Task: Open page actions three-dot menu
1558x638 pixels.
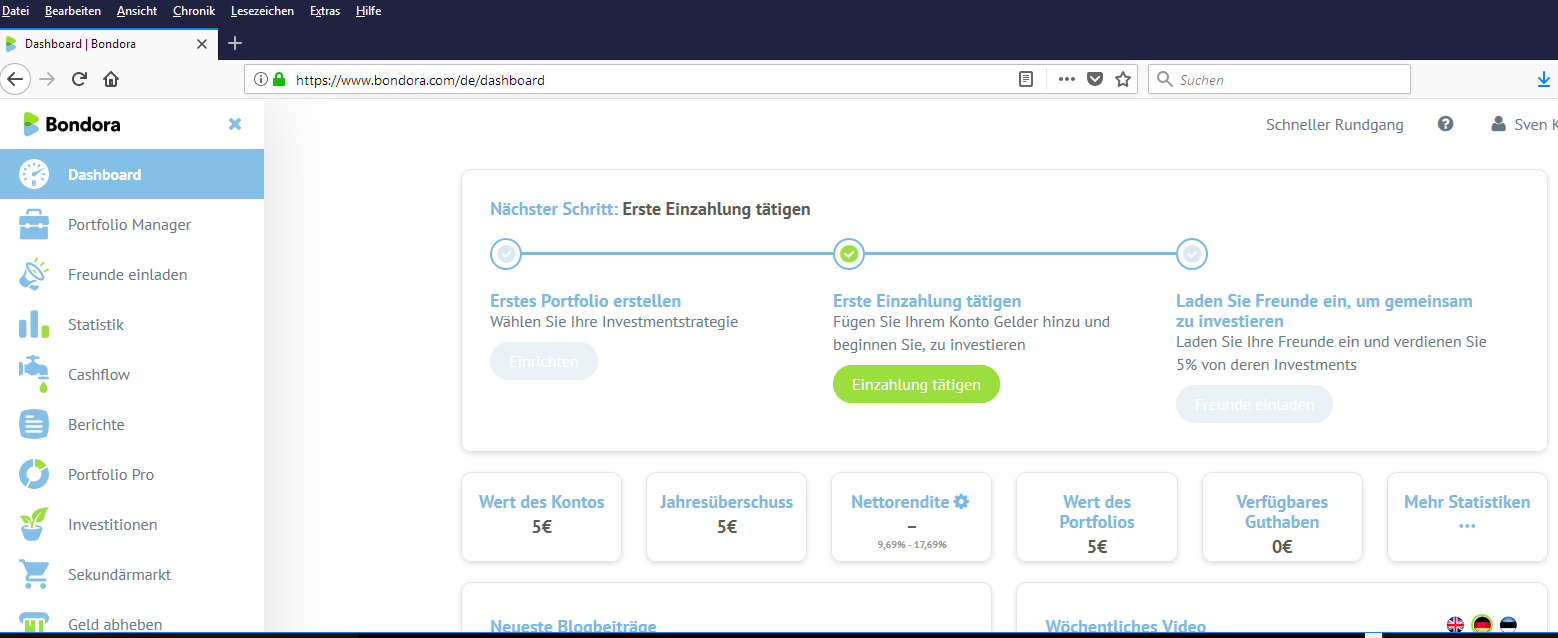Action: (1066, 79)
